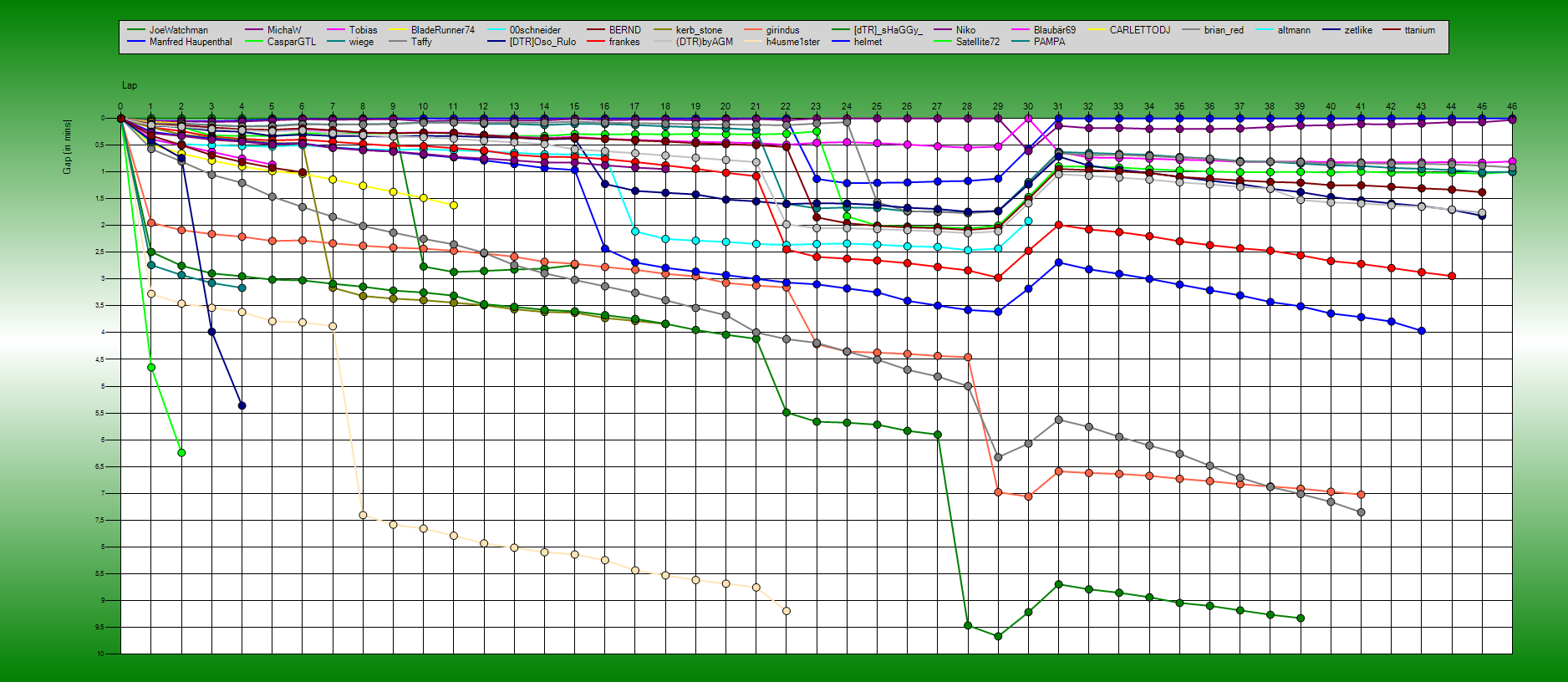Click magenta peak point at lap 30
1568x682 pixels.
(1028, 120)
